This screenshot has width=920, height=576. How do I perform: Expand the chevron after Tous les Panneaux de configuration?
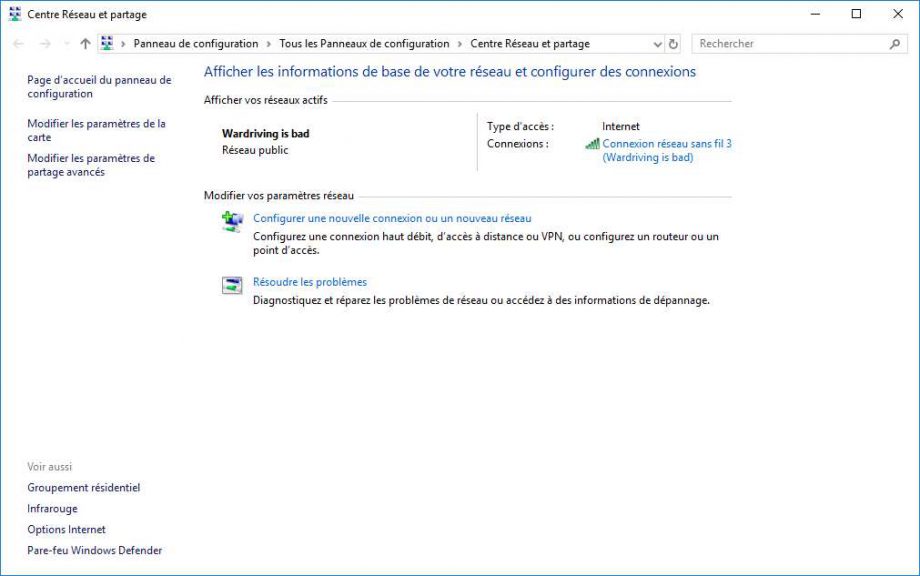(460, 44)
